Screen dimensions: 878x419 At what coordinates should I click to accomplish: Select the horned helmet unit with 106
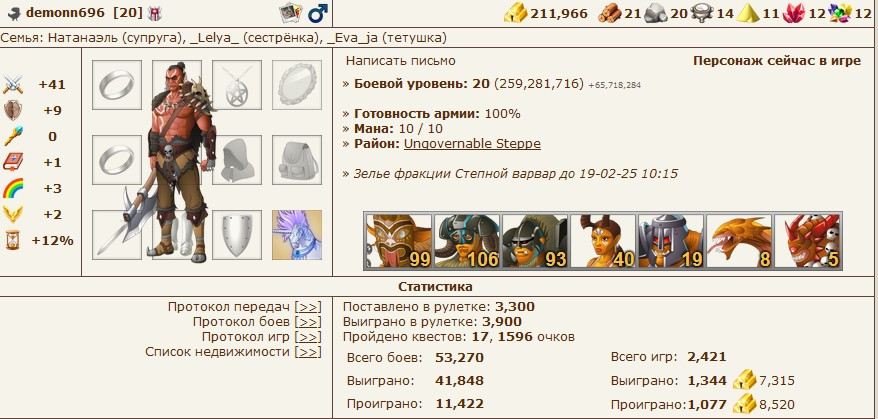click(x=466, y=241)
